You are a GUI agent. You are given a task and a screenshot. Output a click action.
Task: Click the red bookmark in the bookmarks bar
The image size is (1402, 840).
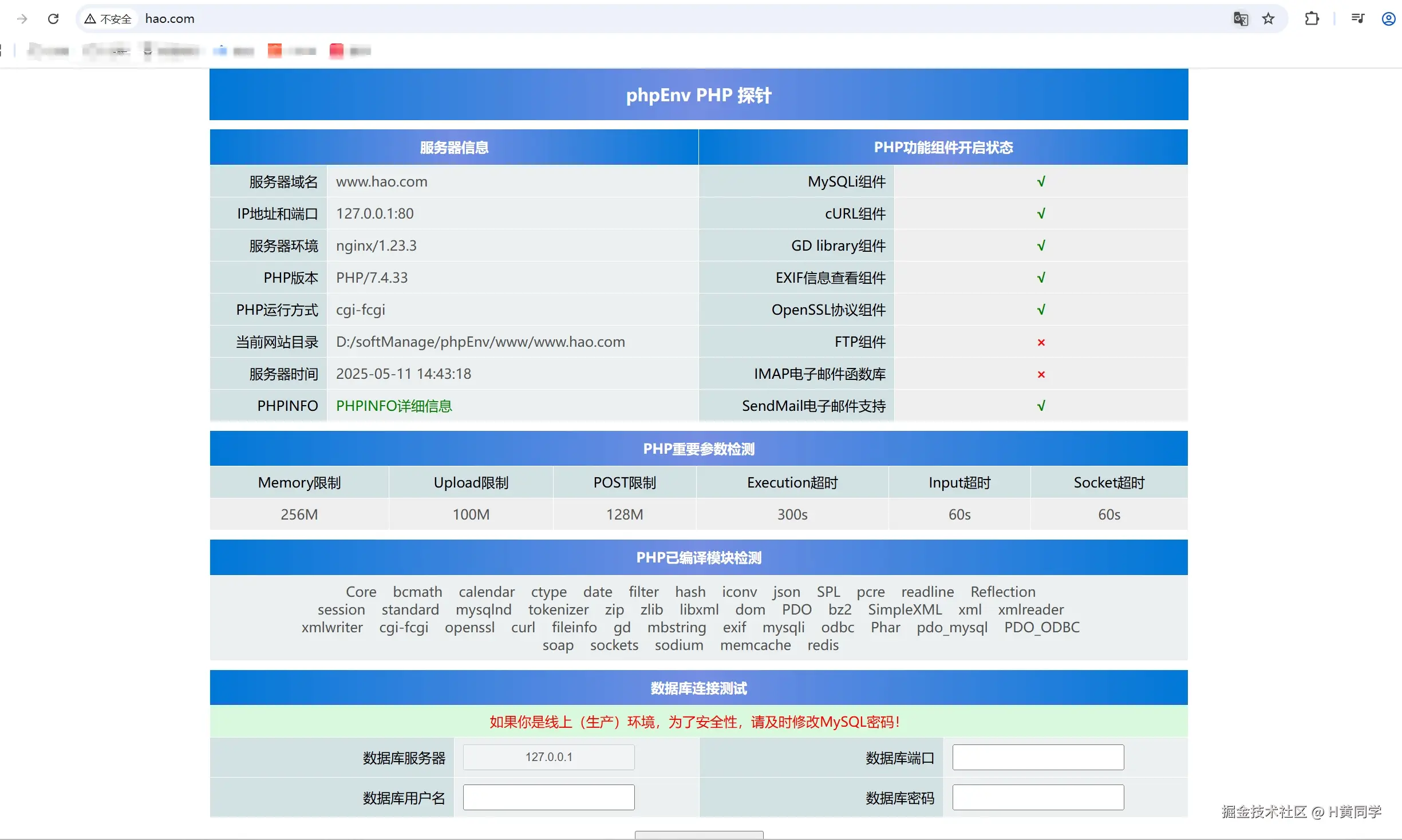point(336,51)
